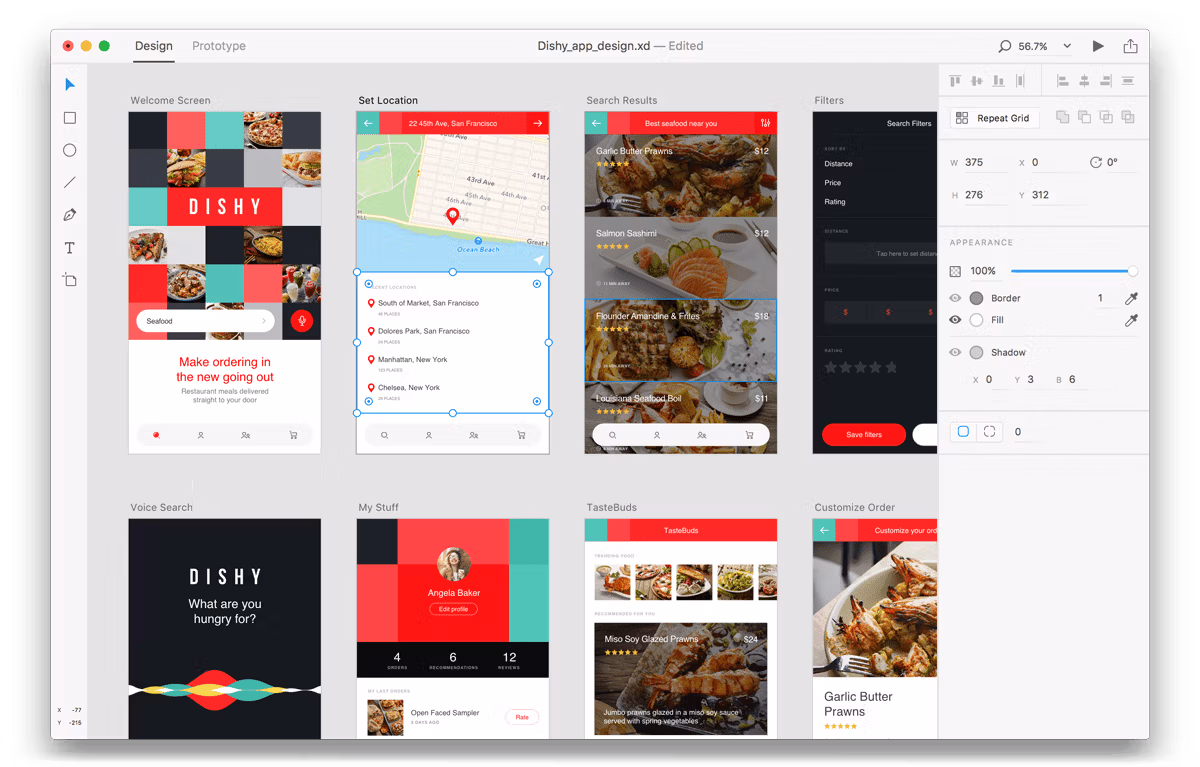The width and height of the screenshot is (1200, 767).
Task: Select the Welcome Screen artboard title
Action: (170, 100)
